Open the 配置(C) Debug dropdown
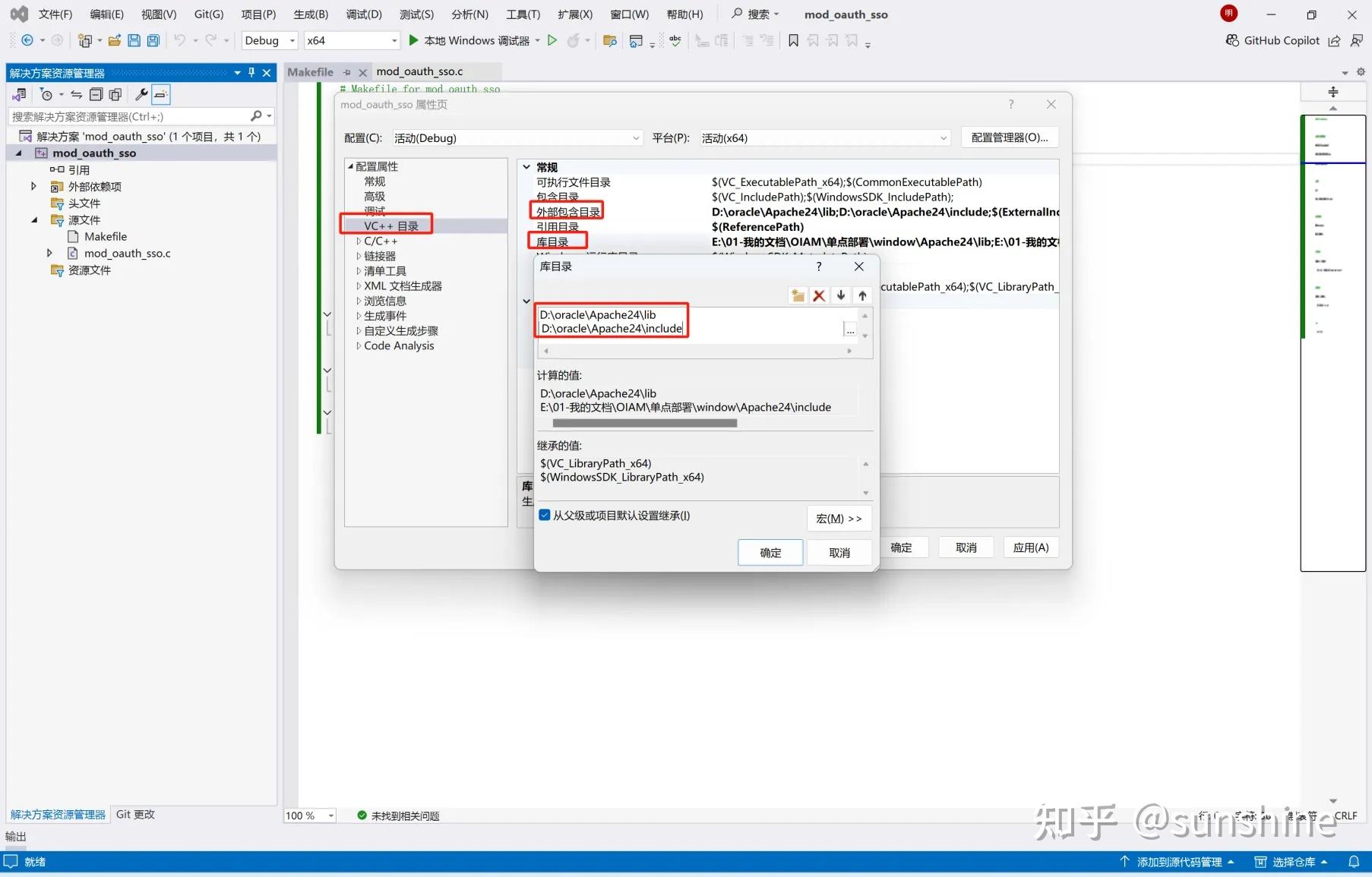The height and width of the screenshot is (877, 1372). click(x=635, y=137)
